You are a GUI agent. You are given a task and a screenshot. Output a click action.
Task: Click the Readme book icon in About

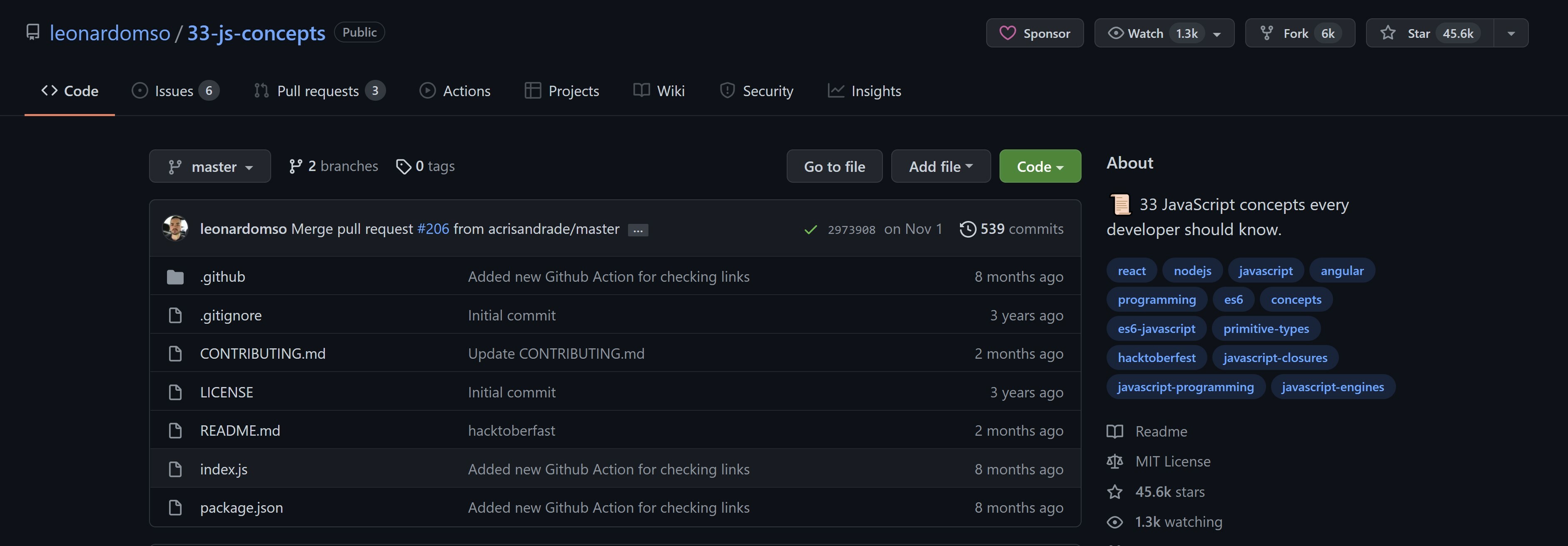coord(1114,431)
